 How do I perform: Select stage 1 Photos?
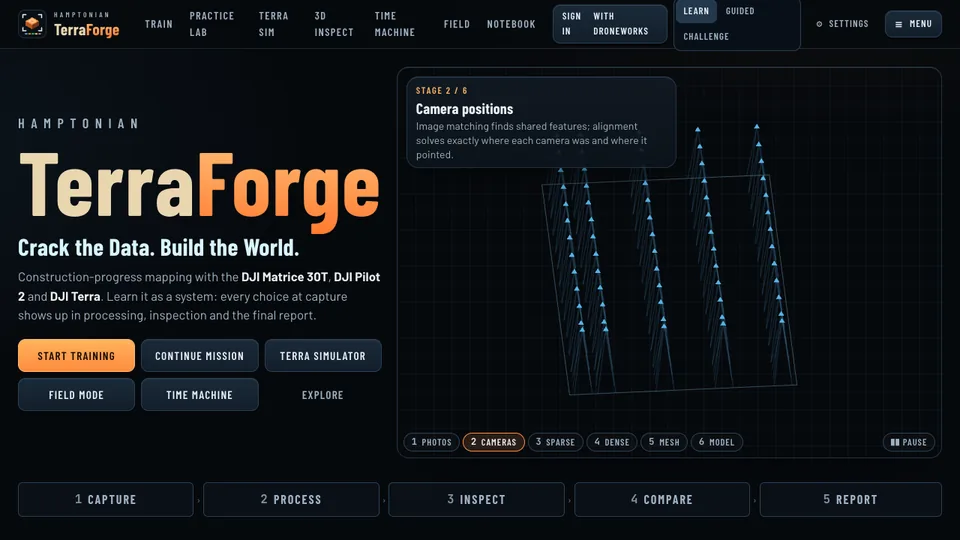[431, 442]
